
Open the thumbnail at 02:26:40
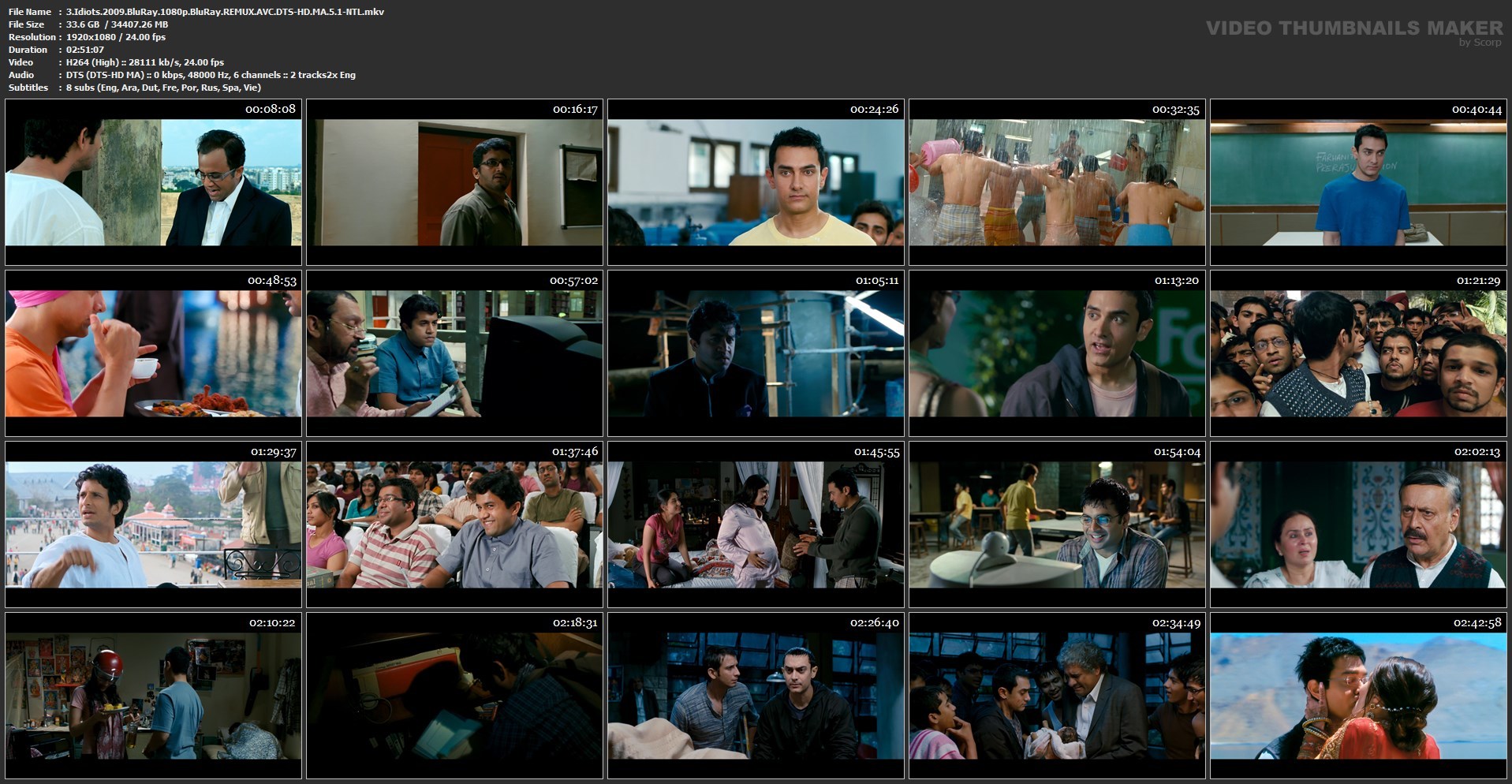(756, 696)
